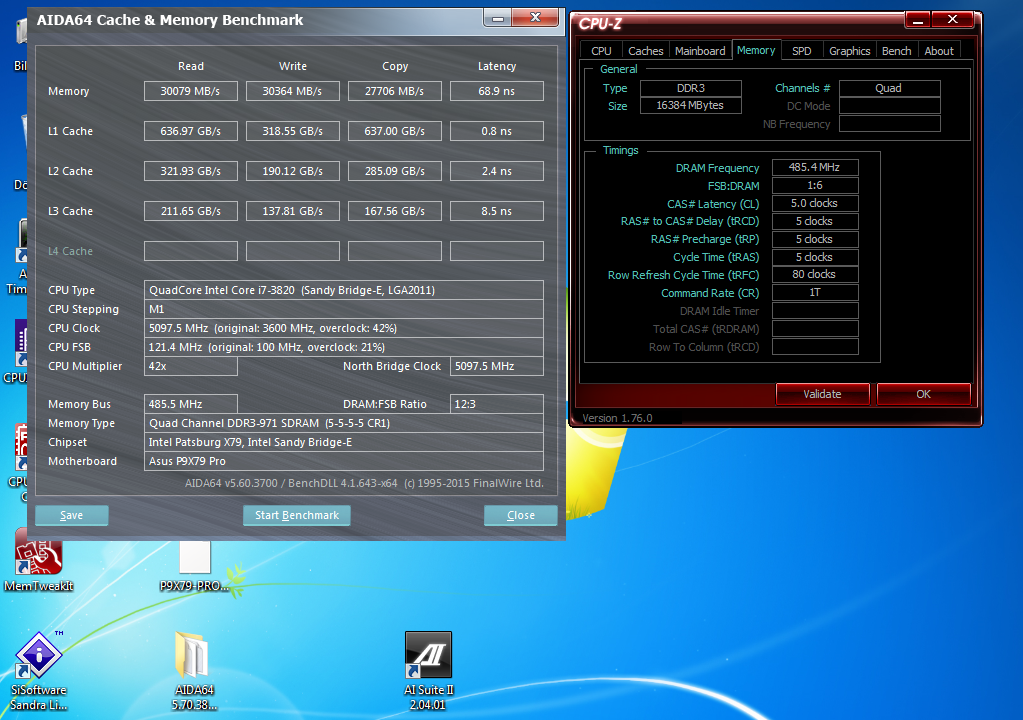1023x720 pixels.
Task: Click the Memory Latency value 68.9 ns
Action: pyautogui.click(x=496, y=91)
